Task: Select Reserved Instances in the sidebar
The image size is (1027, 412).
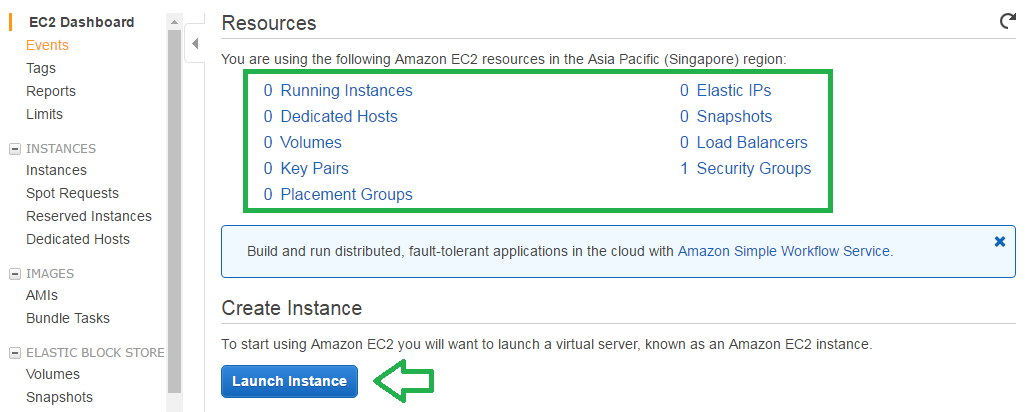Action: (x=88, y=216)
